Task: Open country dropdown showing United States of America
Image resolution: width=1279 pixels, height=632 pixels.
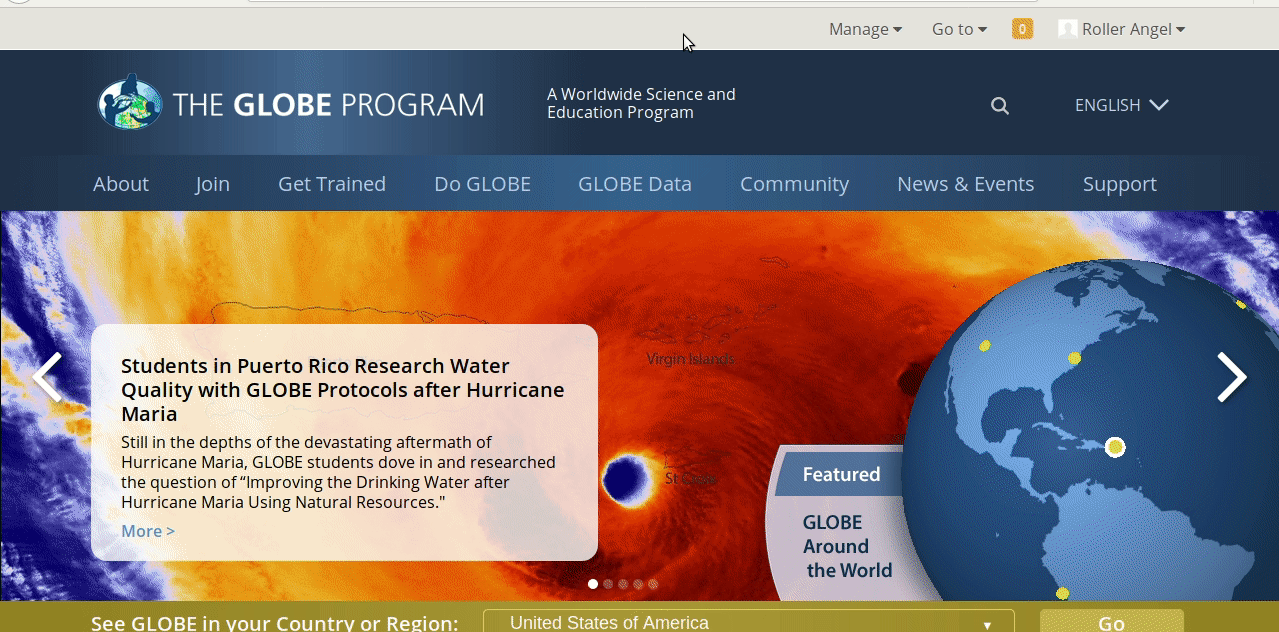Action: tap(748, 622)
